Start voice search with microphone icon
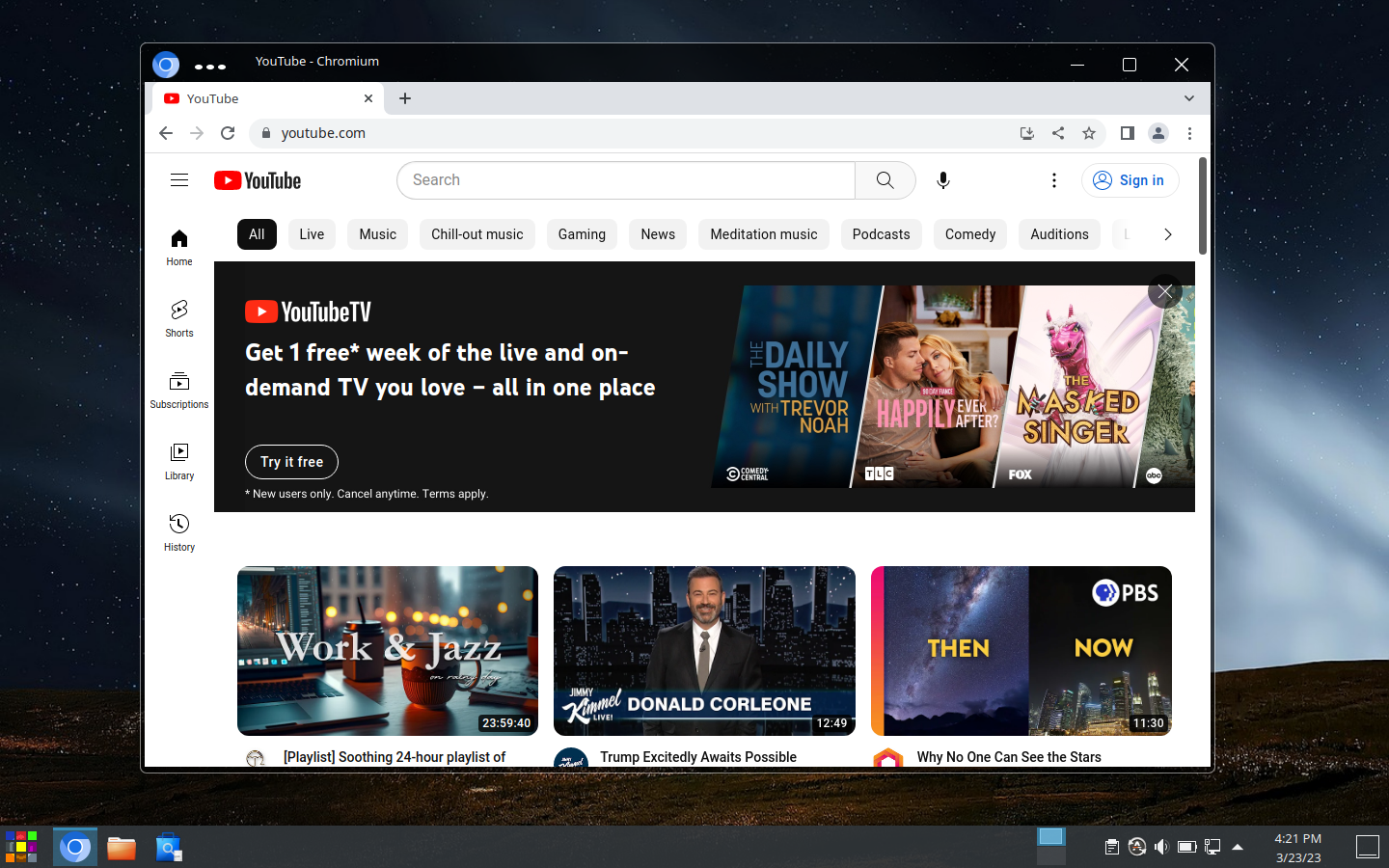The image size is (1389, 868). 943,180
